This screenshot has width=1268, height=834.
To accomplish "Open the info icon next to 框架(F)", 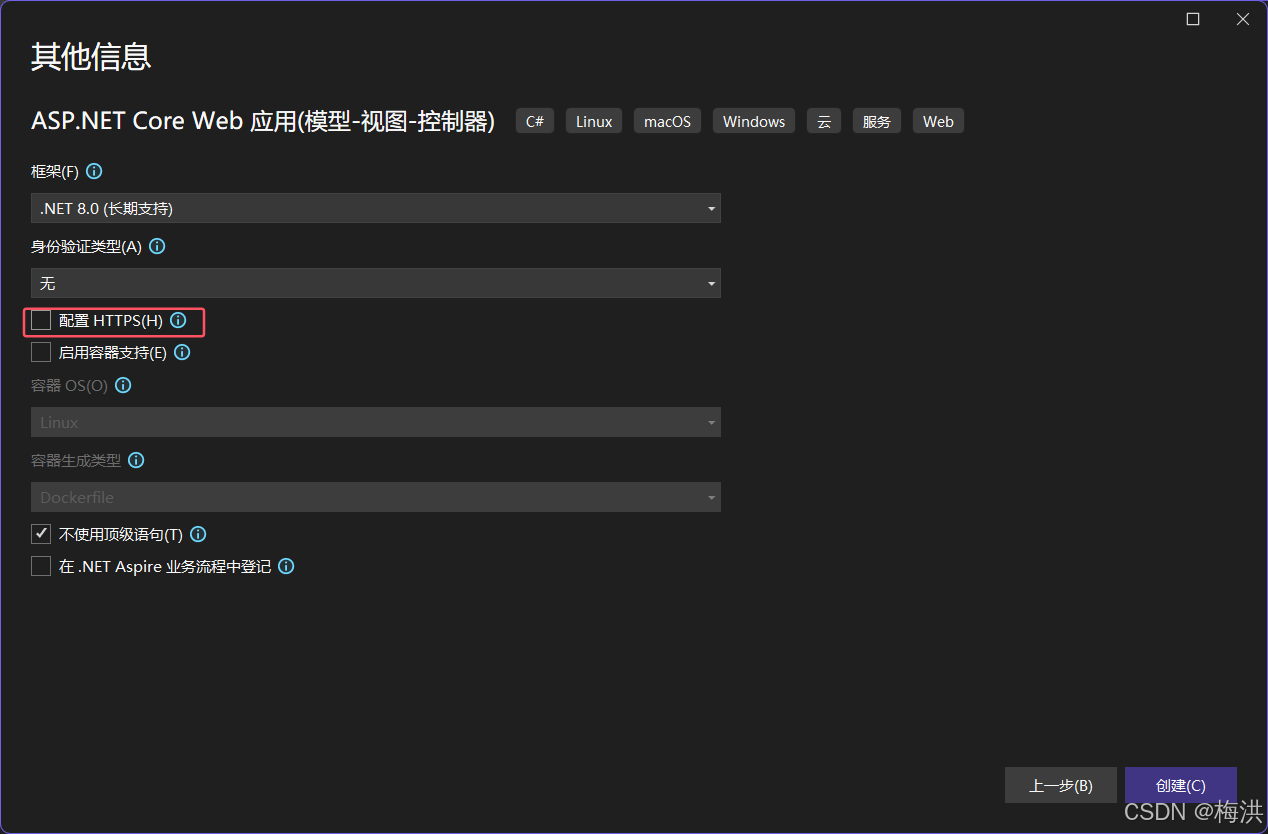I will pos(94,171).
